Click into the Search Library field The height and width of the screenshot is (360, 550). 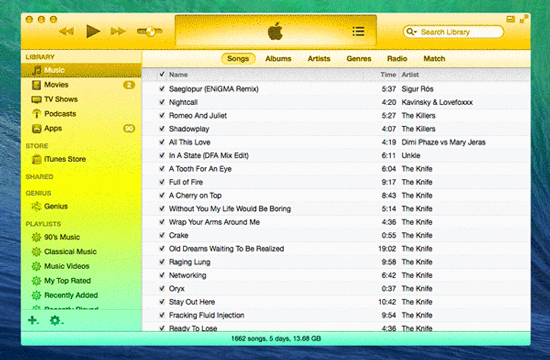453,32
